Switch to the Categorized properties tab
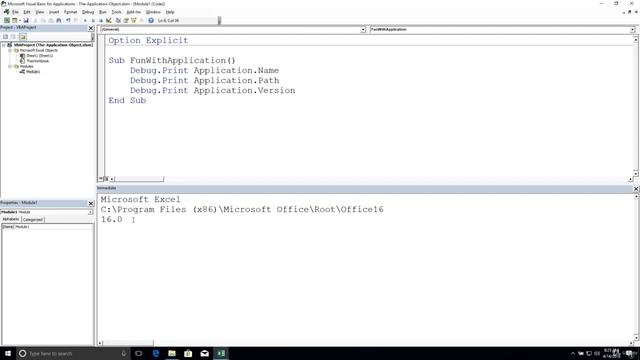 pyautogui.click(x=33, y=220)
